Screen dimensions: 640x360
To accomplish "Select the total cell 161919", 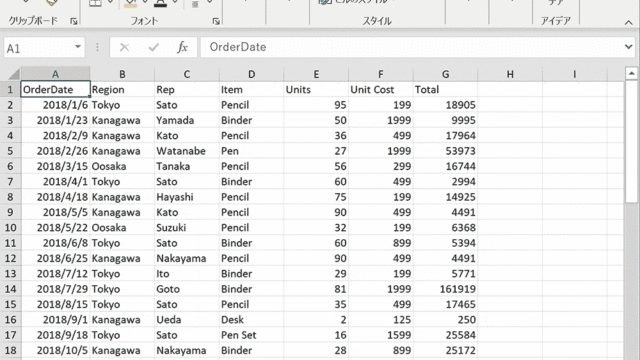I will point(445,289).
